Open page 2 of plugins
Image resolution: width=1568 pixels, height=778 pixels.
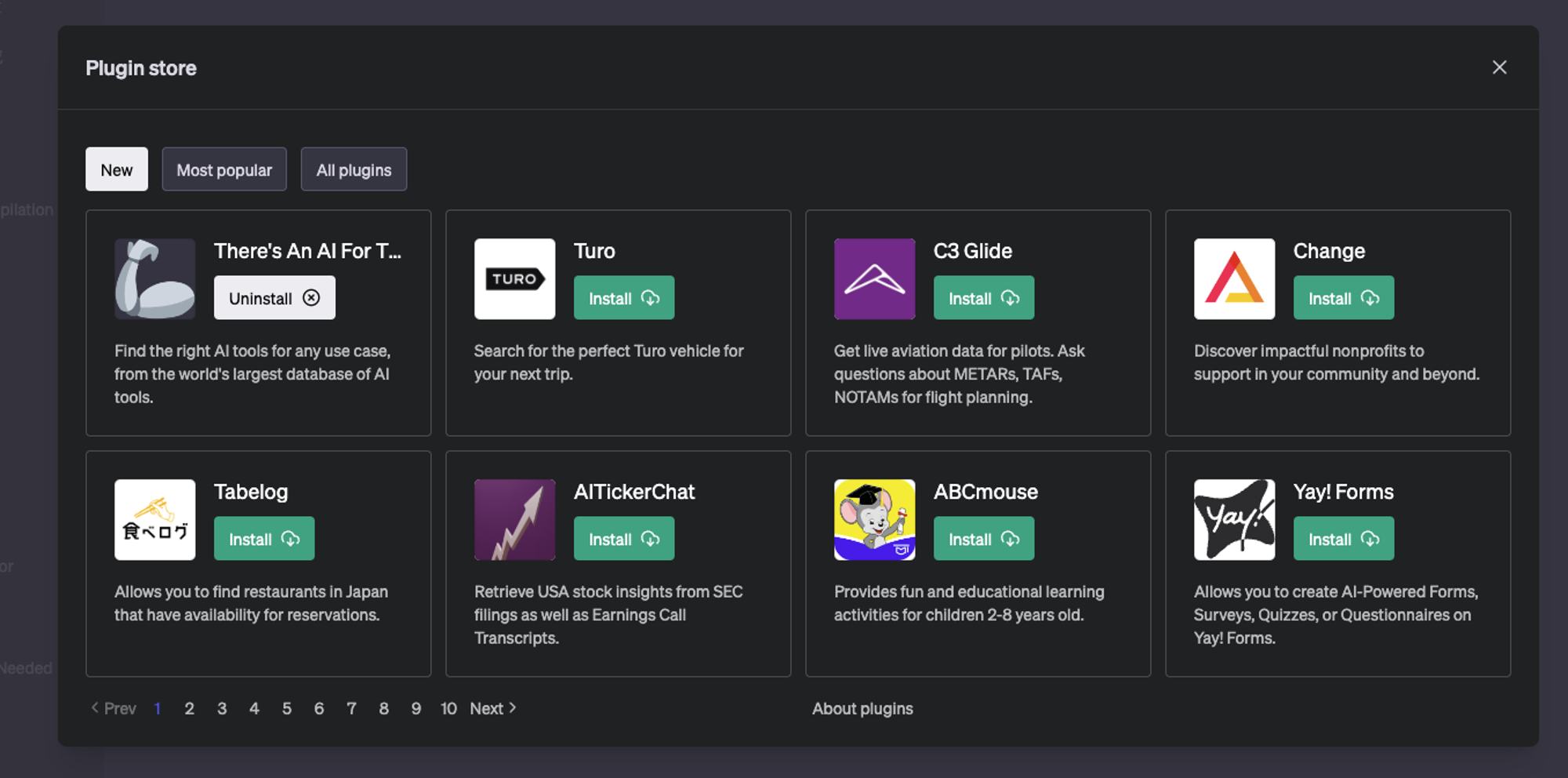coord(189,708)
